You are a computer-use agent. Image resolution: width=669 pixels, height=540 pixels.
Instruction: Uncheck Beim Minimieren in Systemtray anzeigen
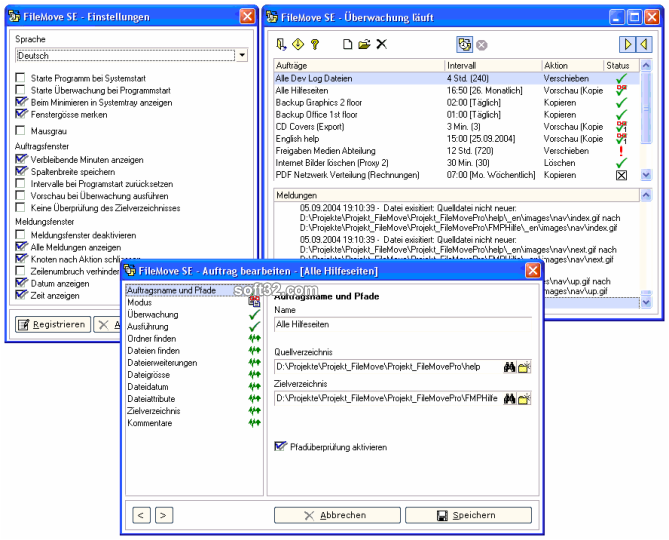[x=20, y=102]
